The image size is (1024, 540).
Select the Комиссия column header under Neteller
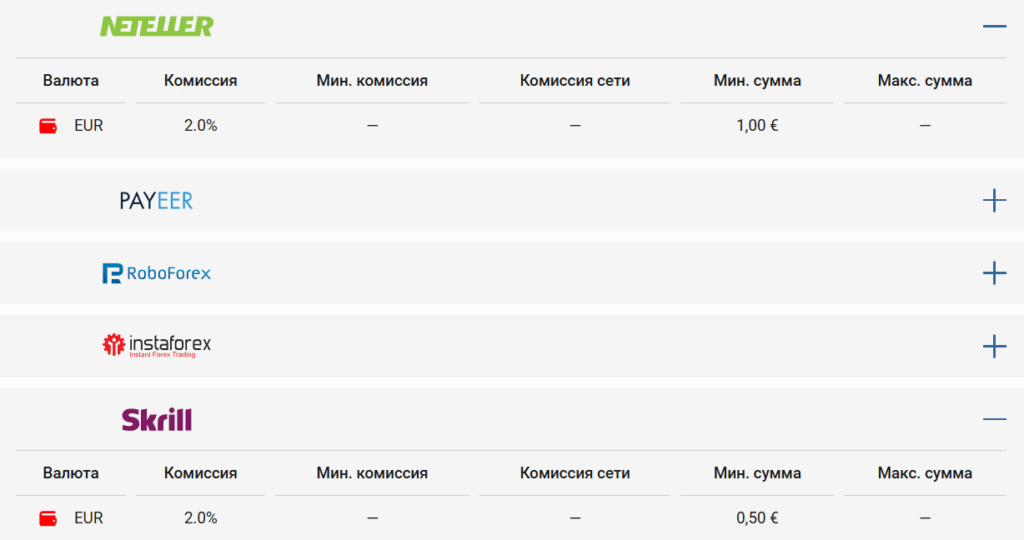[200, 80]
